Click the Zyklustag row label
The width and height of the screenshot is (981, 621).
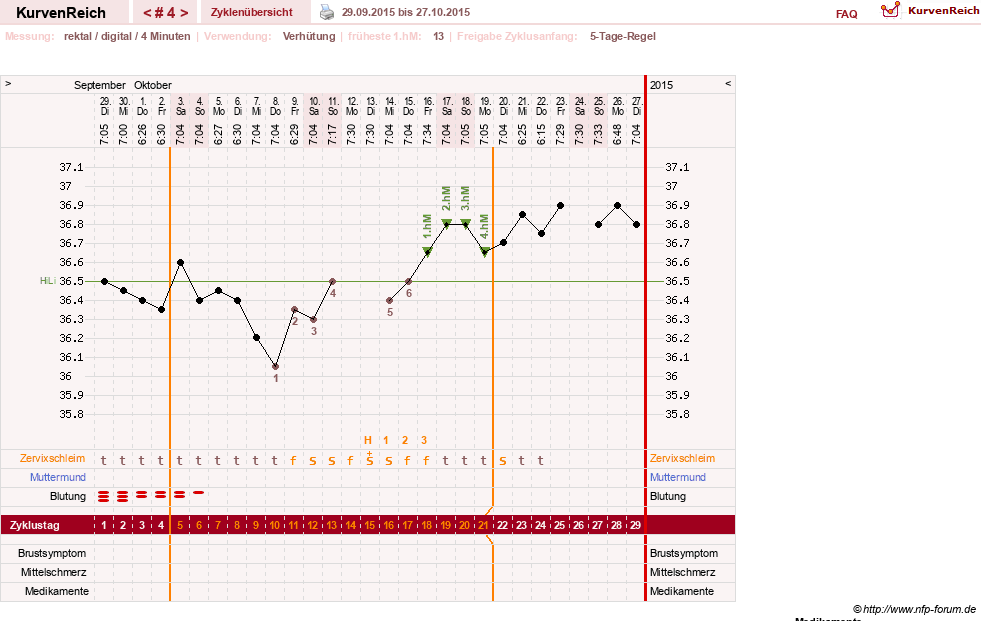[34, 525]
